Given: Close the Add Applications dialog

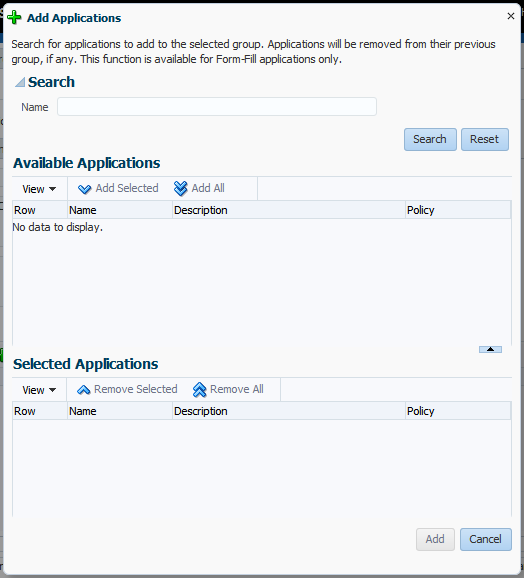Looking at the screenshot, I should [511, 16].
